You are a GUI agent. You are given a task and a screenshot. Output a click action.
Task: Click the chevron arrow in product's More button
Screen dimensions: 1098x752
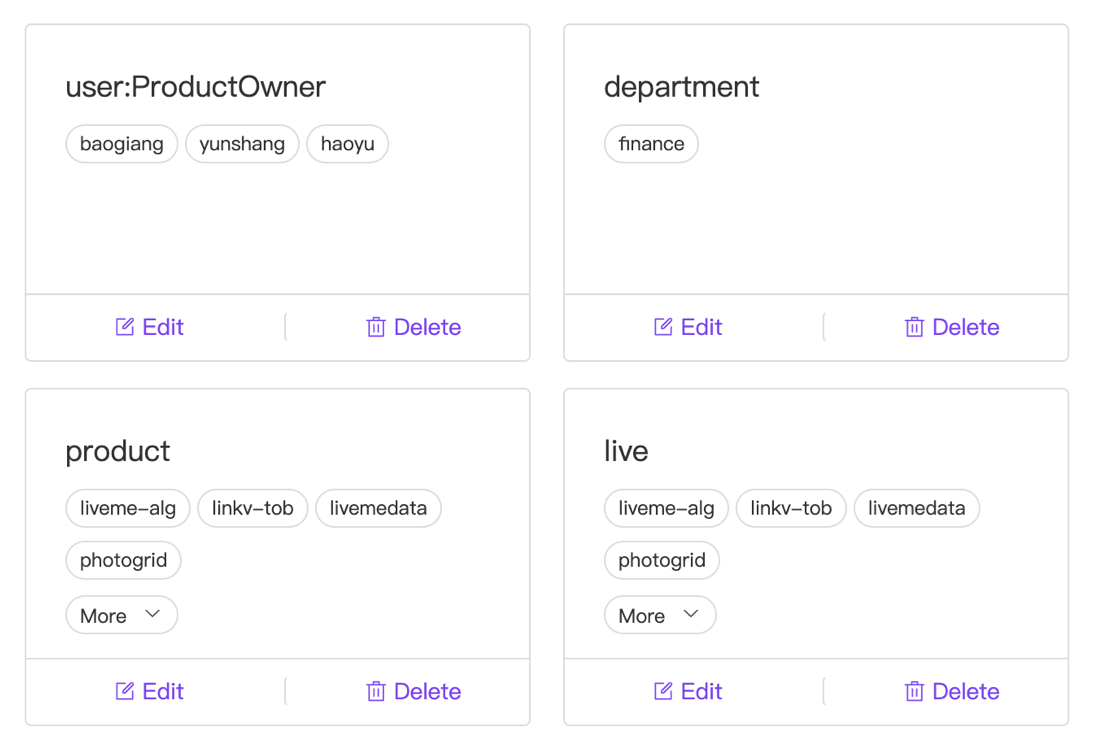click(x=153, y=614)
